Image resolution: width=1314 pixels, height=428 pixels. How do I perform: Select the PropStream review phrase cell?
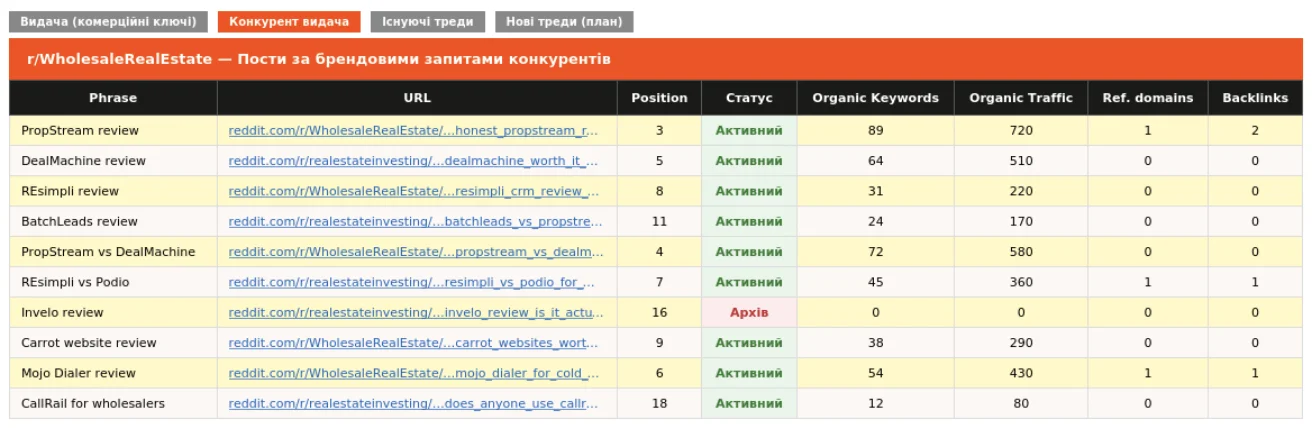[113, 130]
